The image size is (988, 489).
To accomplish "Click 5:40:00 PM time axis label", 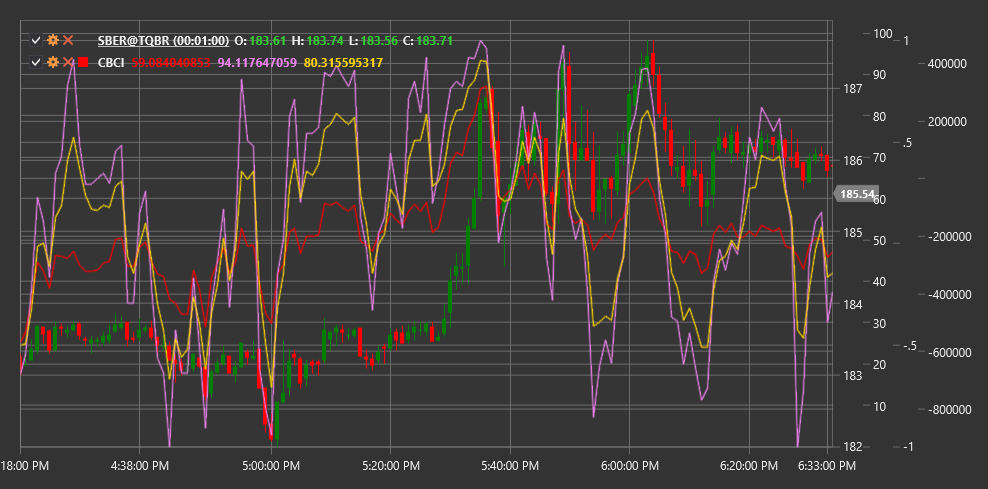I will (510, 466).
